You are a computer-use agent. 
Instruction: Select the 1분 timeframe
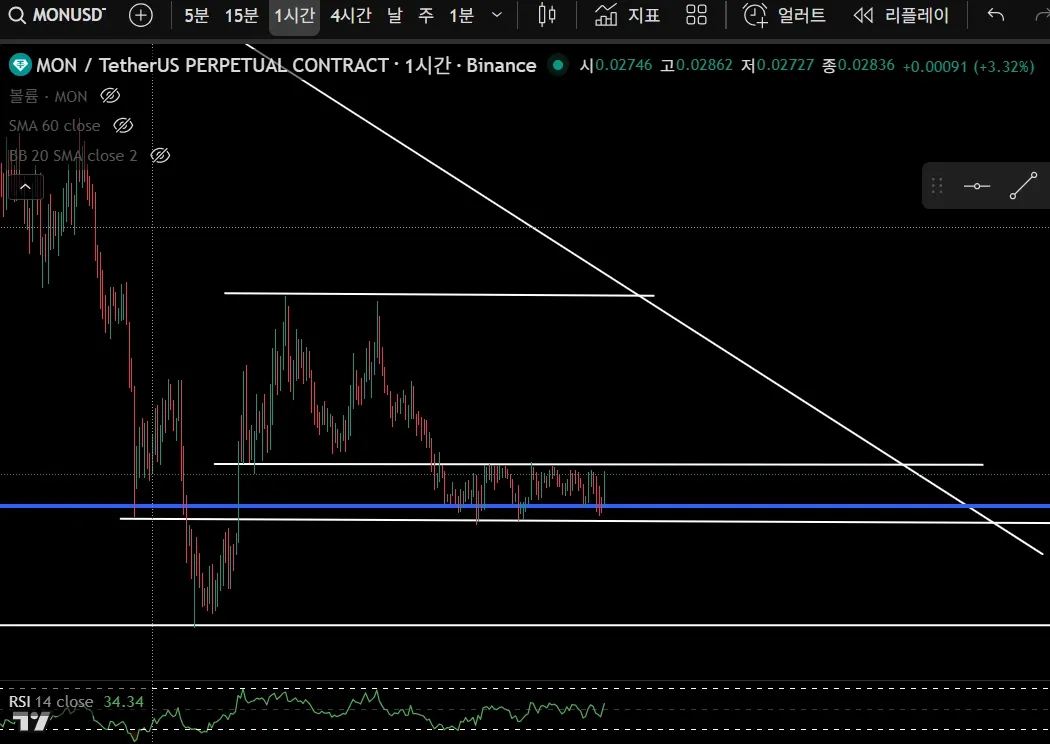461,15
